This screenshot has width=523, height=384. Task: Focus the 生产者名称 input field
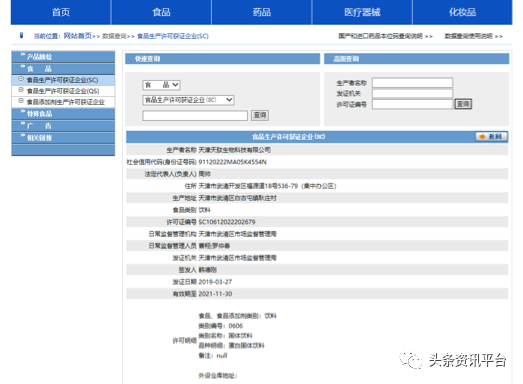coord(413,83)
